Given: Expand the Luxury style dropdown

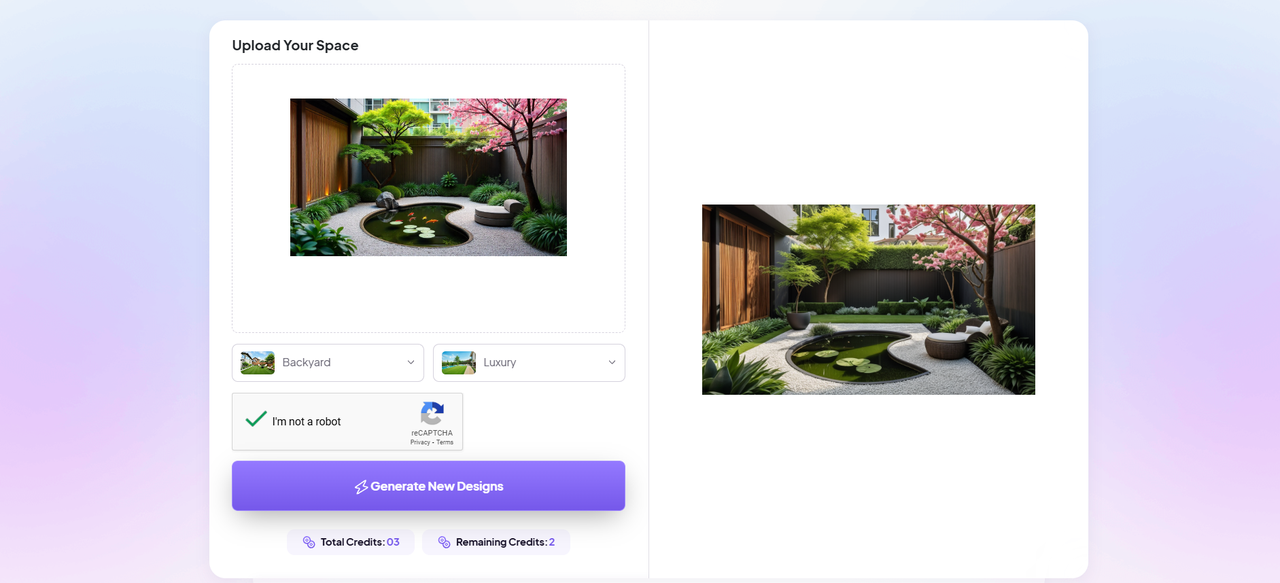Looking at the screenshot, I should point(529,362).
